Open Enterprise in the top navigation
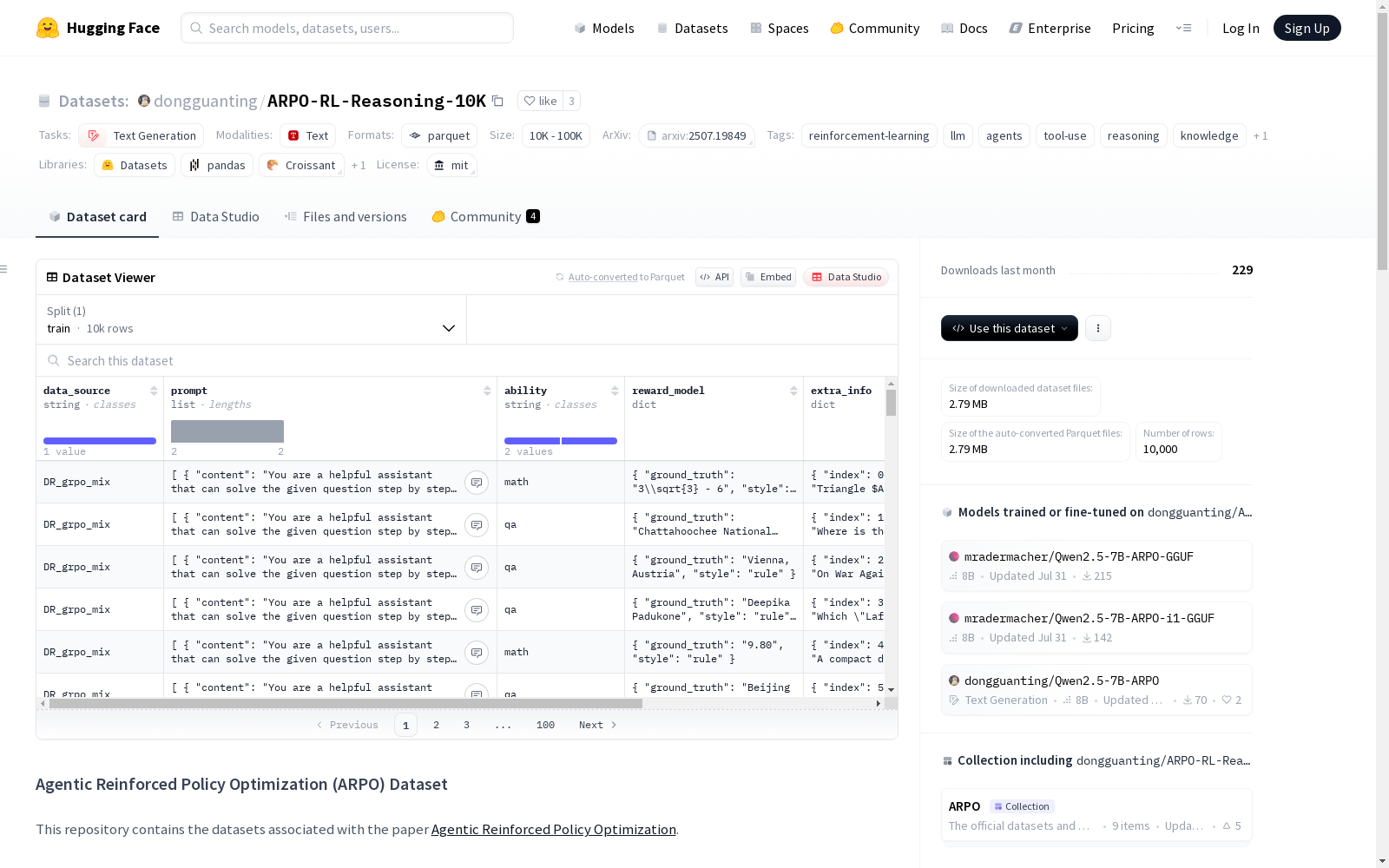 [1050, 28]
